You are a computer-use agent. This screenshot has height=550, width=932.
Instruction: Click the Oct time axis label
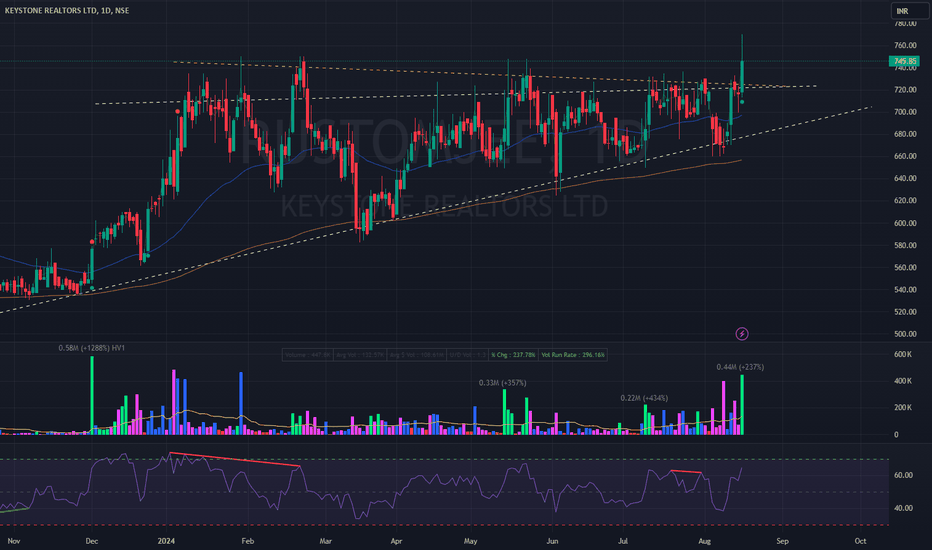click(860, 541)
